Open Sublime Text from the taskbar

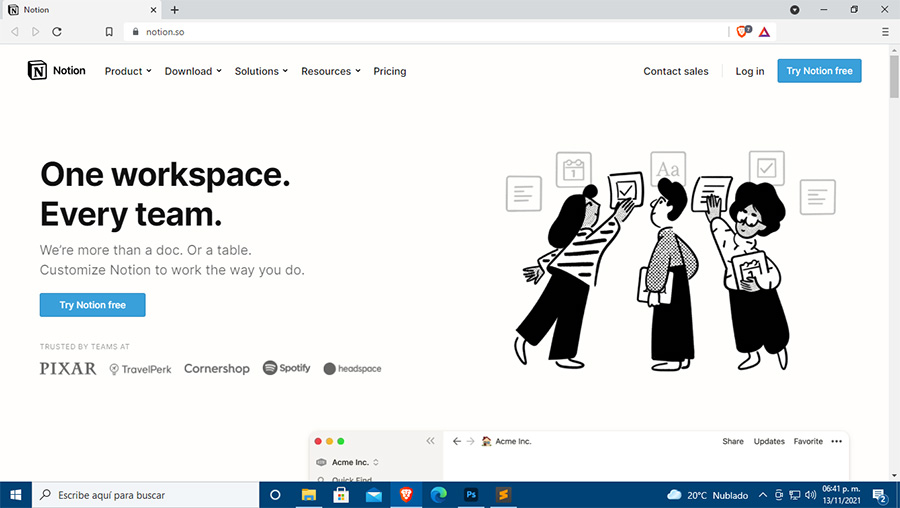(504, 494)
